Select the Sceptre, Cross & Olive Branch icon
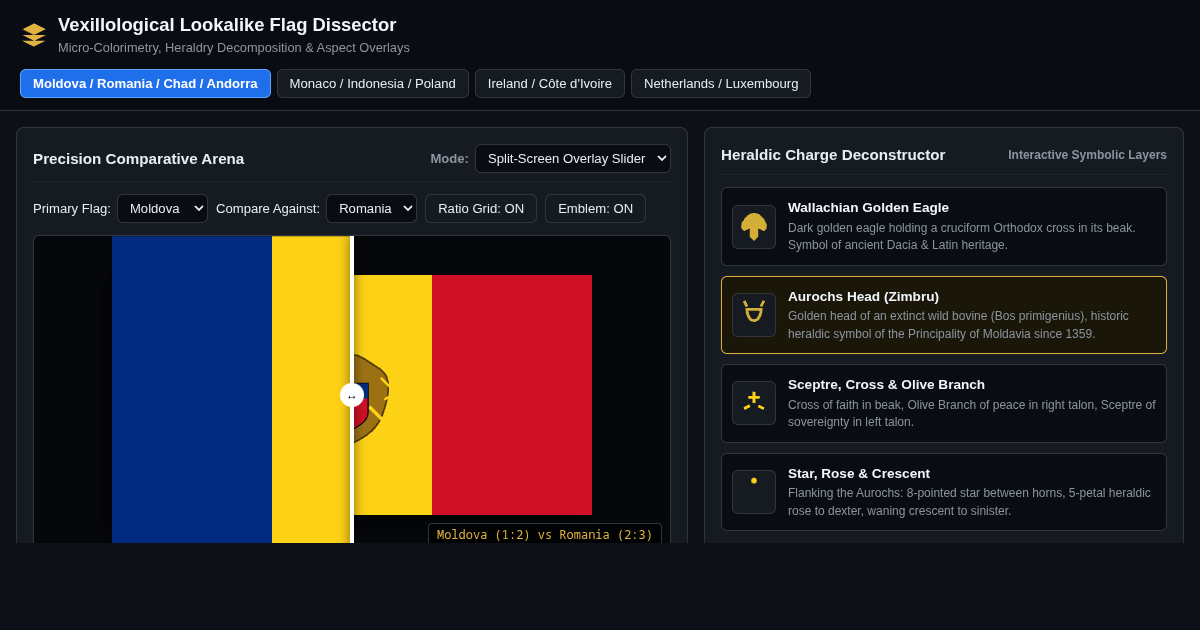The image size is (1200, 630). (x=754, y=403)
